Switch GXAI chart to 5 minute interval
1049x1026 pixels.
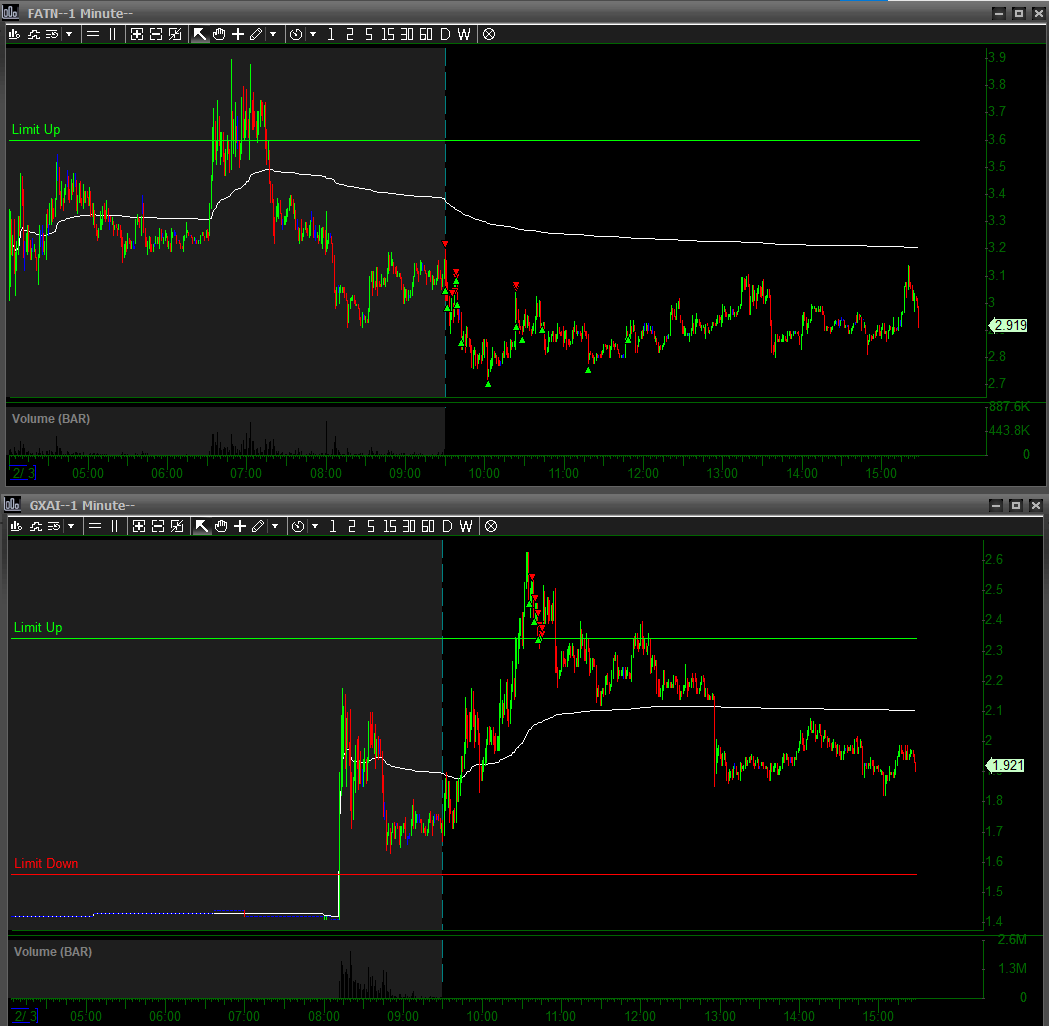pos(371,526)
